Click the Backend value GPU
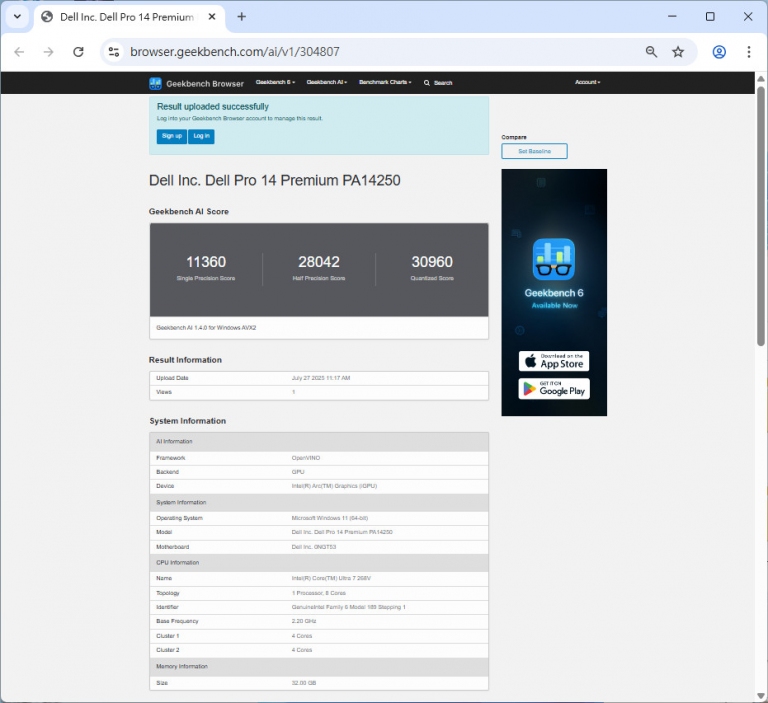768x703 pixels. tap(298, 472)
